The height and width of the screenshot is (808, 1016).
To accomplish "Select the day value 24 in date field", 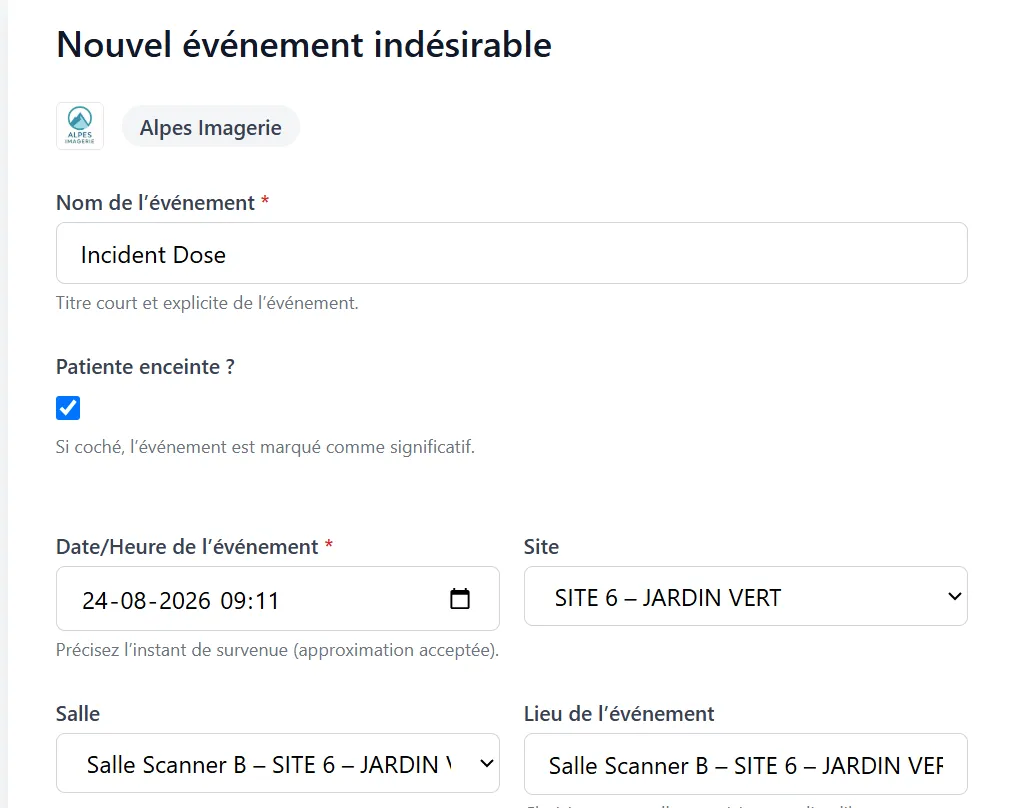I will coord(95,601).
